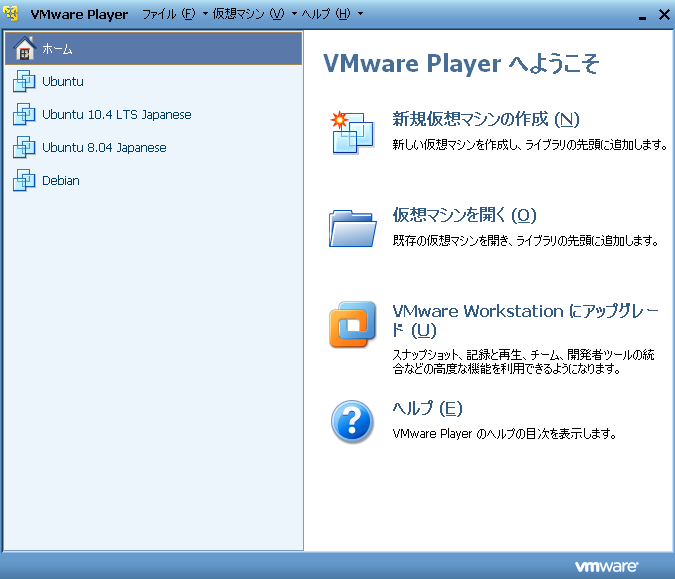Viewport: 675px width, 579px height.
Task: Click 新規仮想マシンの作成 (N) link
Action: (x=486, y=119)
